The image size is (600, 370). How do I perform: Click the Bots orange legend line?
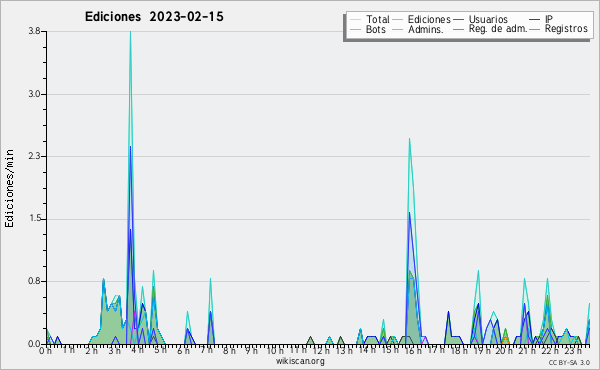355,29
